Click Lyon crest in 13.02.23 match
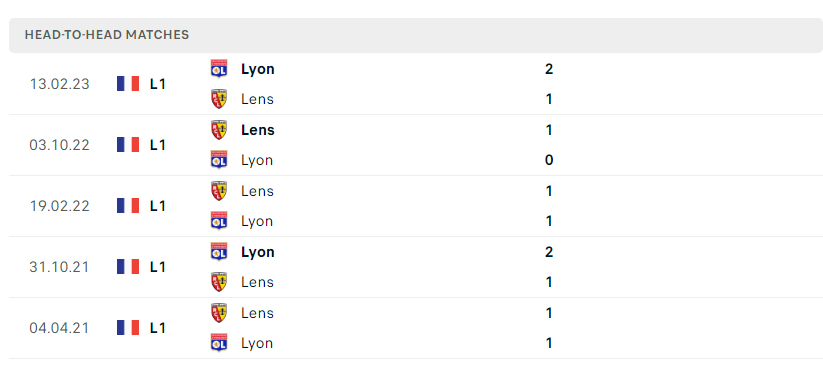 click(219, 69)
